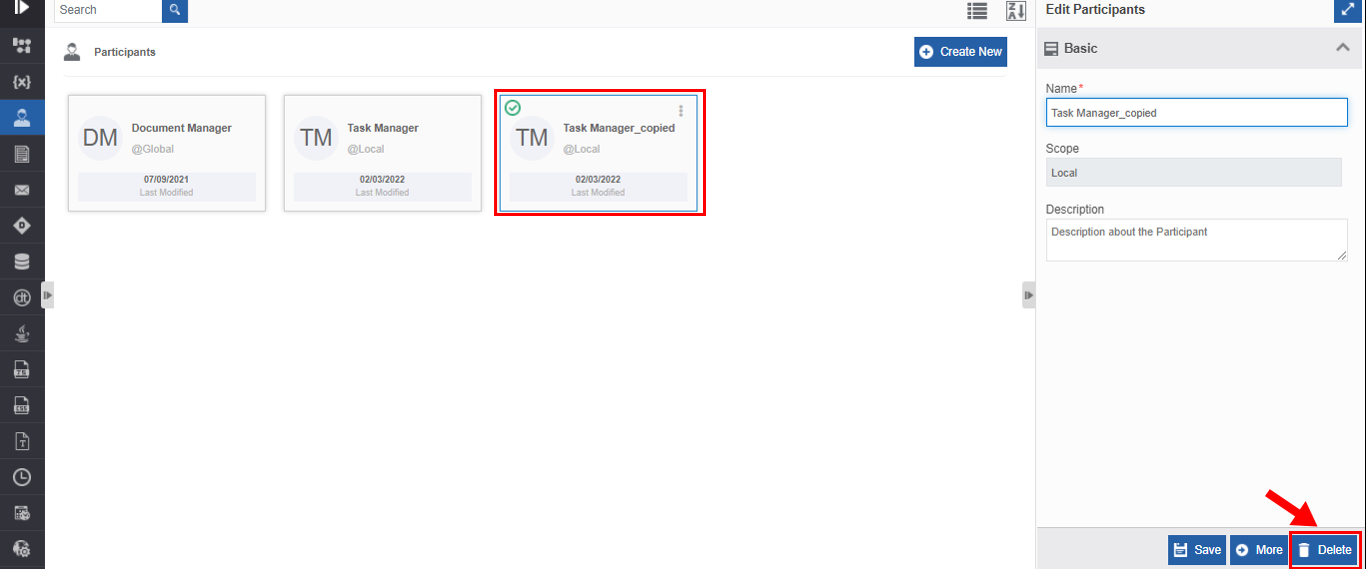Save the participant changes
This screenshot has height=569, width=1366.
(1197, 550)
